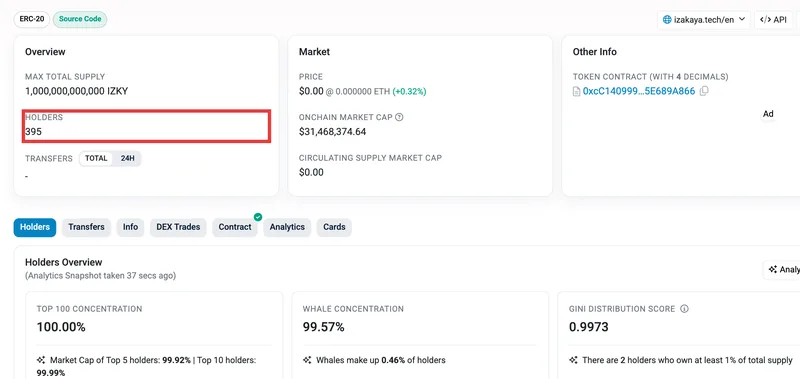Viewport: 800px width, 379px height.
Task: Click onchain market cap value $31,468,374.64
Action: [x=332, y=132]
